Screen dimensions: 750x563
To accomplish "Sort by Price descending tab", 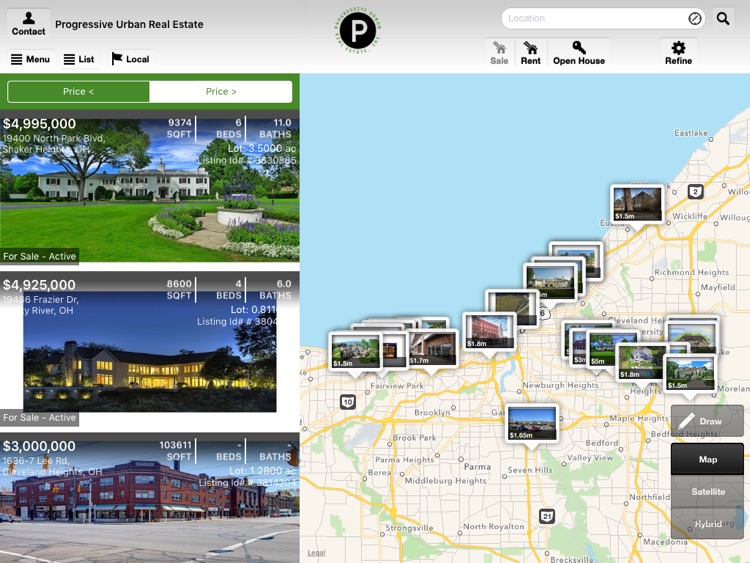I will coord(221,91).
